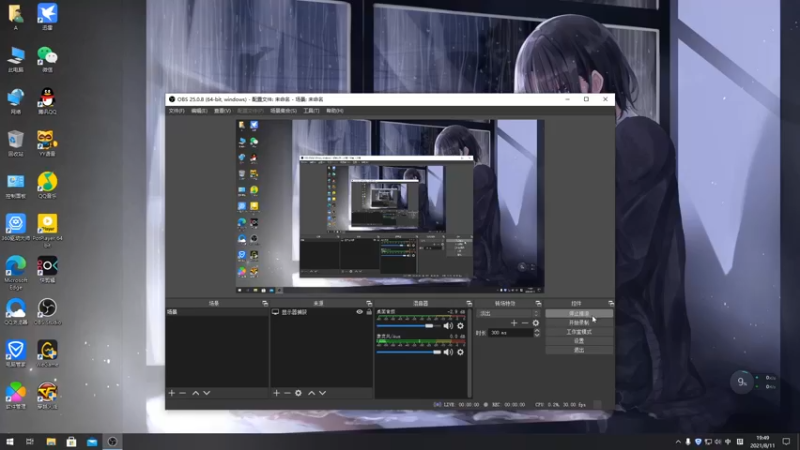The width and height of the screenshot is (800, 450).
Task: Open the Microsoft Edge desktop icon
Action: coord(16,273)
